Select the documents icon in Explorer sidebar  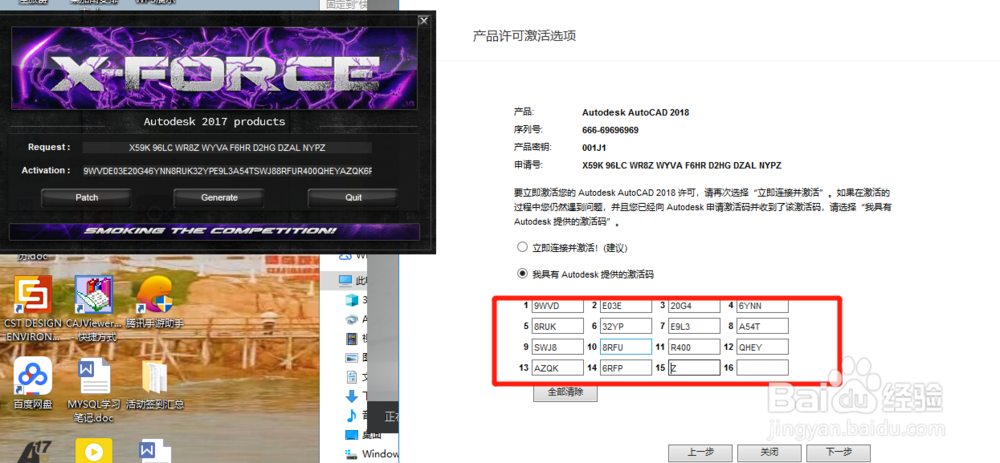tap(351, 377)
